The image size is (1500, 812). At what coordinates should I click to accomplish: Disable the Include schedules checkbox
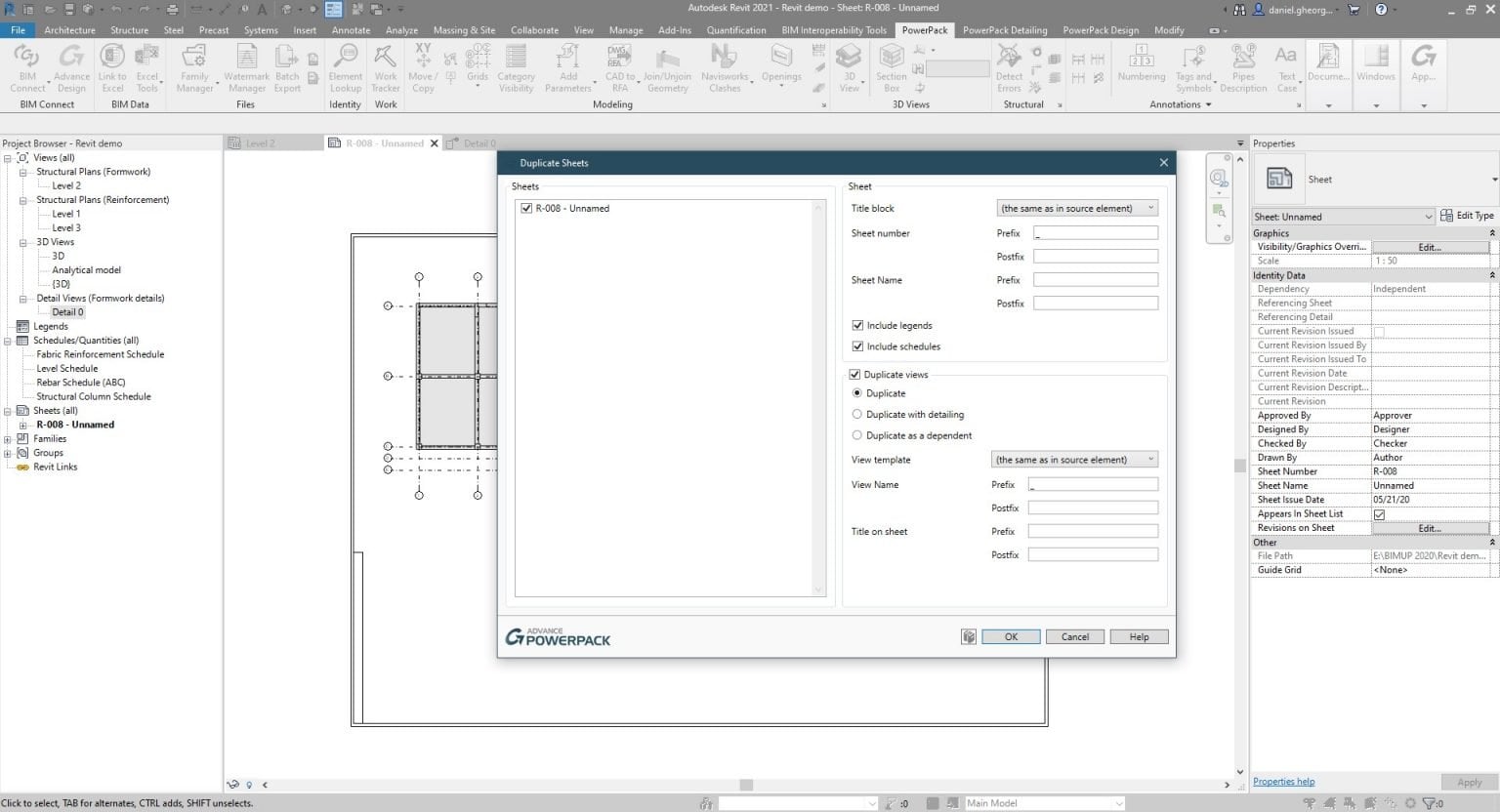857,345
